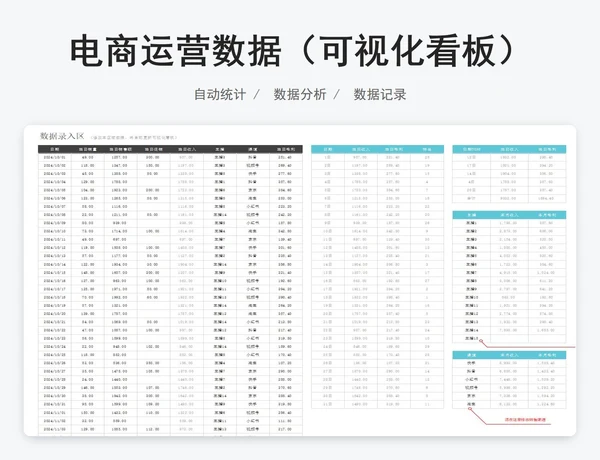The image size is (600, 460).
Task: Click the 20日 row in the daily summary table
Action: 377,314
